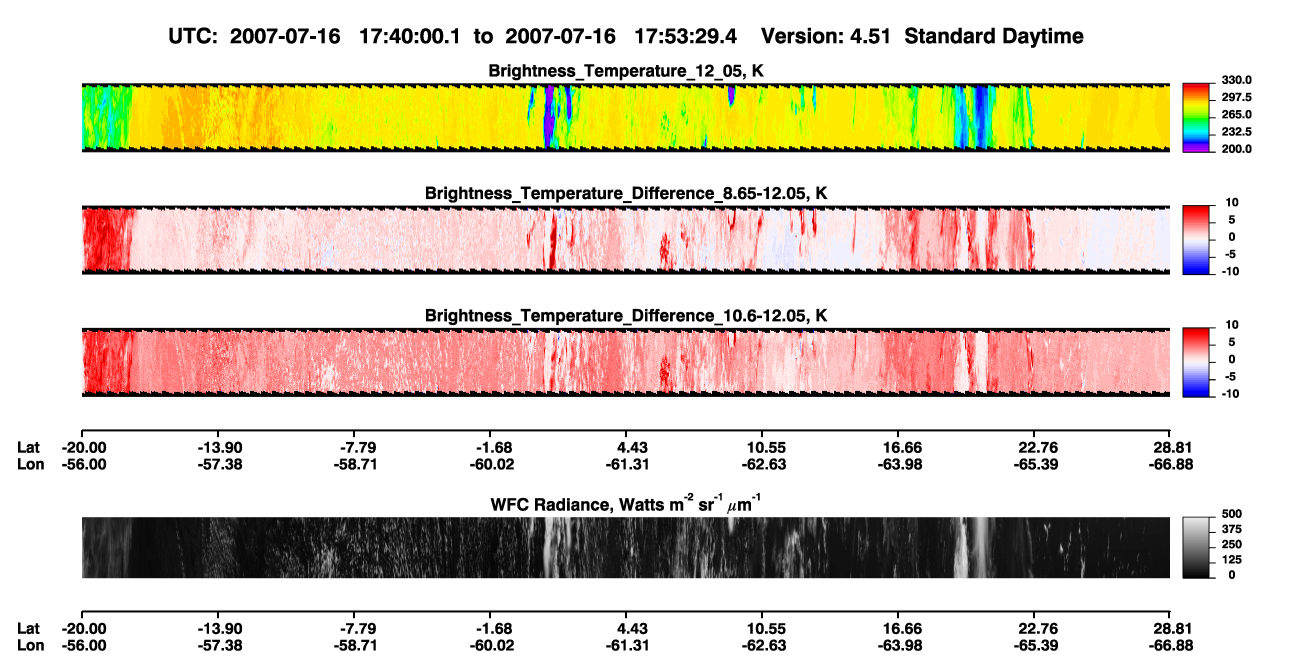
Task: Select the Brightness_Temperature_Difference_10.6-12.05 title
Action: [626, 315]
